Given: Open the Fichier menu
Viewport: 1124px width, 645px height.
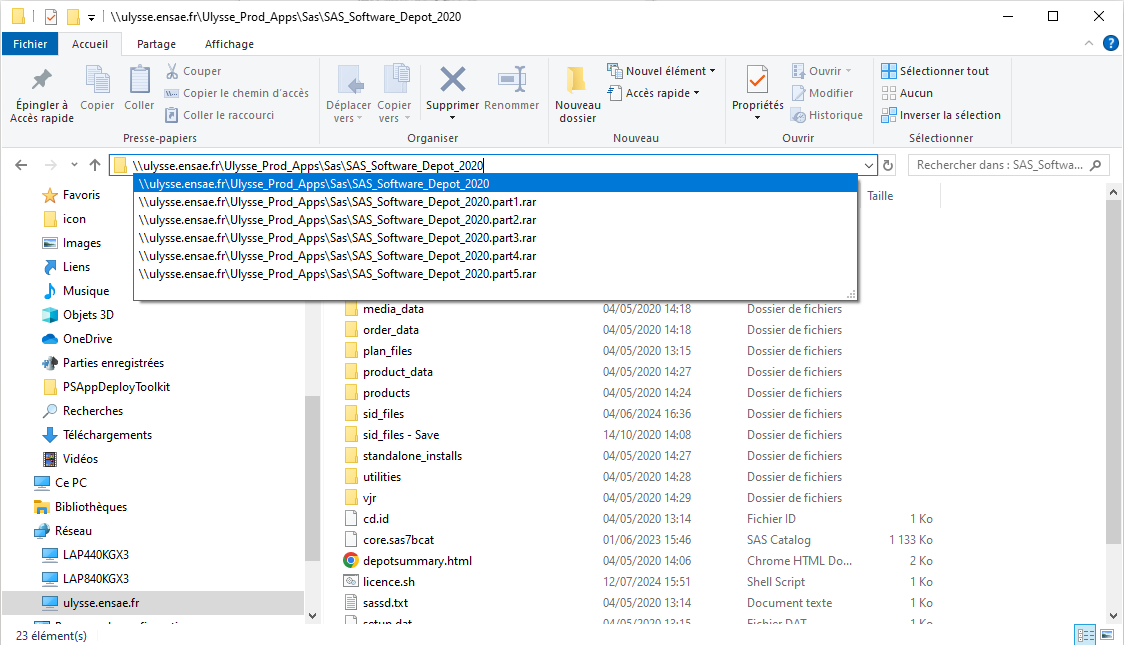Looking at the screenshot, I should tap(30, 44).
